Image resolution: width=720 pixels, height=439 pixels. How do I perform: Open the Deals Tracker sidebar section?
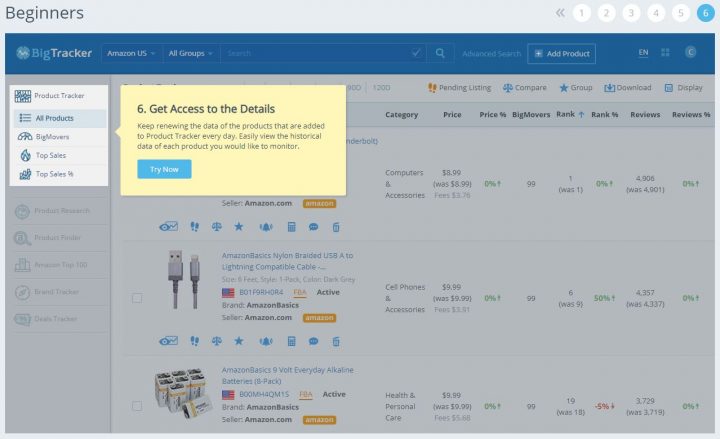point(58,319)
